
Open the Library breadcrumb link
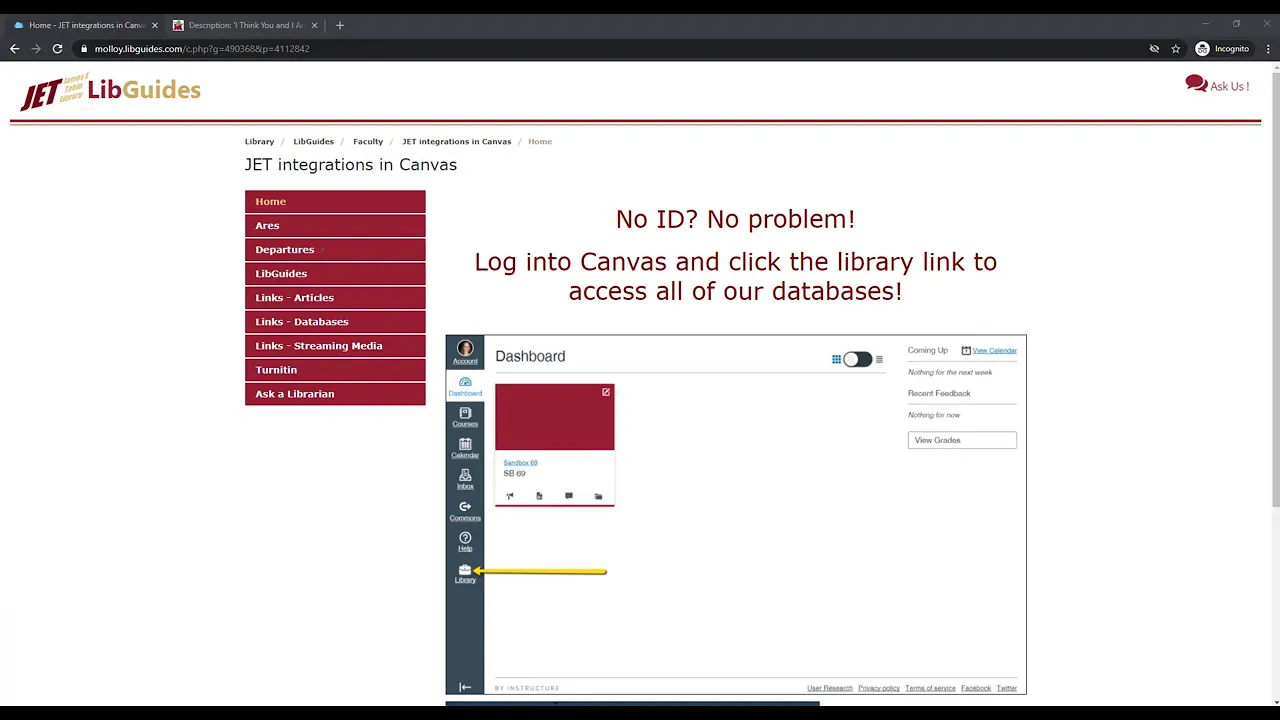[x=259, y=141]
